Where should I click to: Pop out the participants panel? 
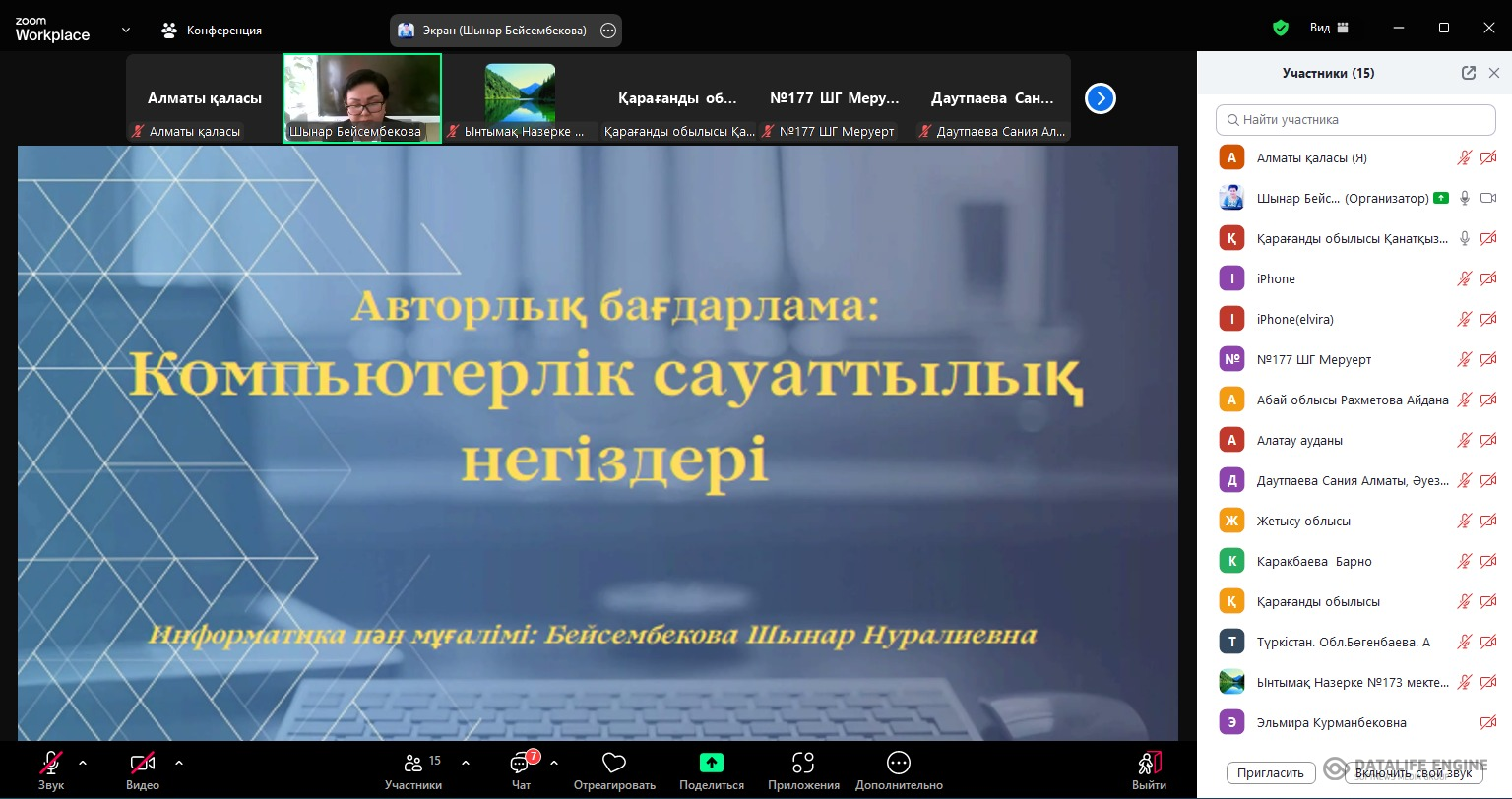pyautogui.click(x=1468, y=73)
